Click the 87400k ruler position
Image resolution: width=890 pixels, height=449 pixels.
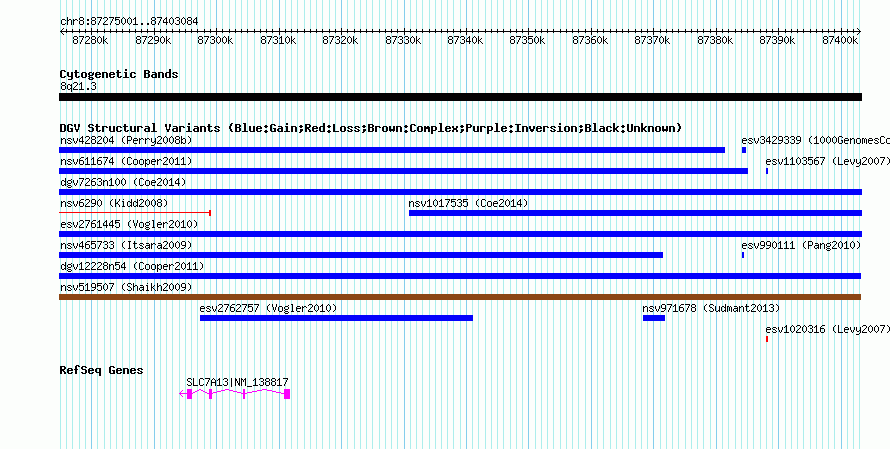coord(839,40)
